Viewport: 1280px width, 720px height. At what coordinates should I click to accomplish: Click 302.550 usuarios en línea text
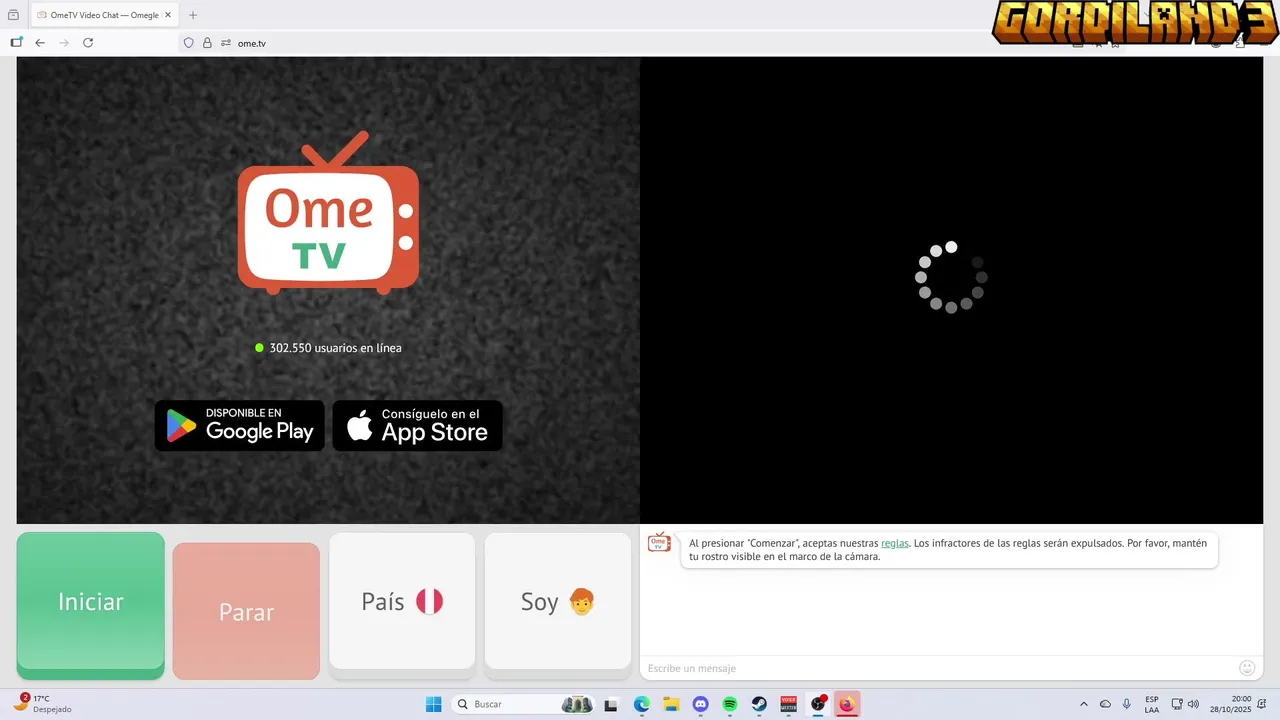pos(335,348)
